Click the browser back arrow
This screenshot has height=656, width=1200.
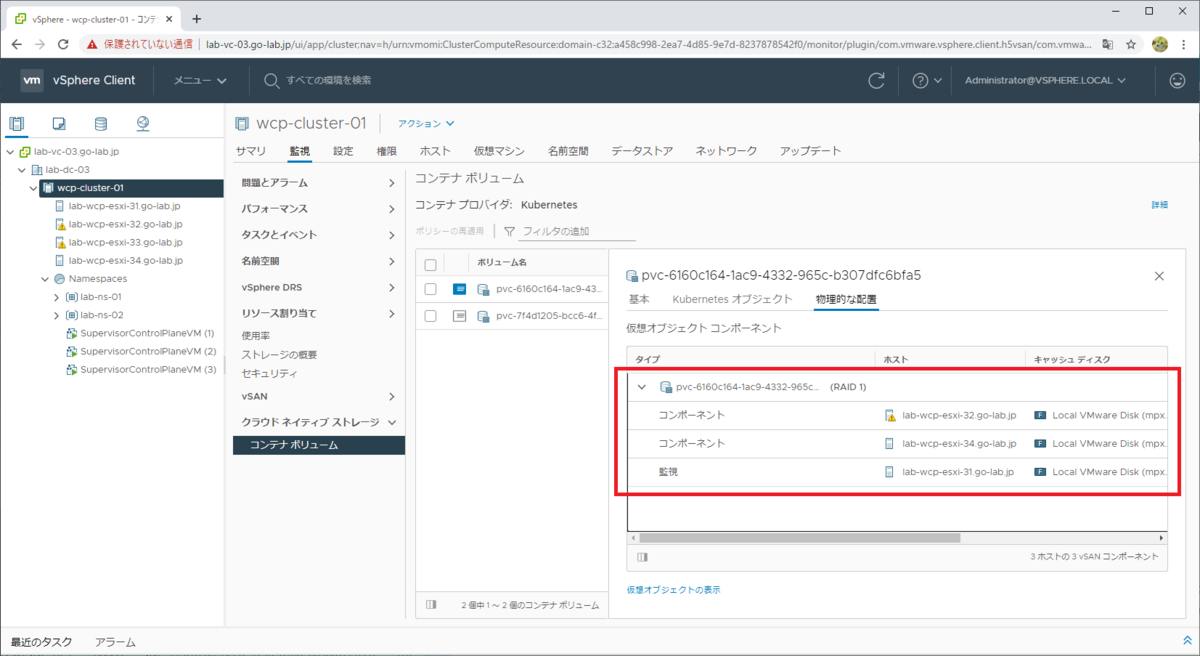click(16, 44)
